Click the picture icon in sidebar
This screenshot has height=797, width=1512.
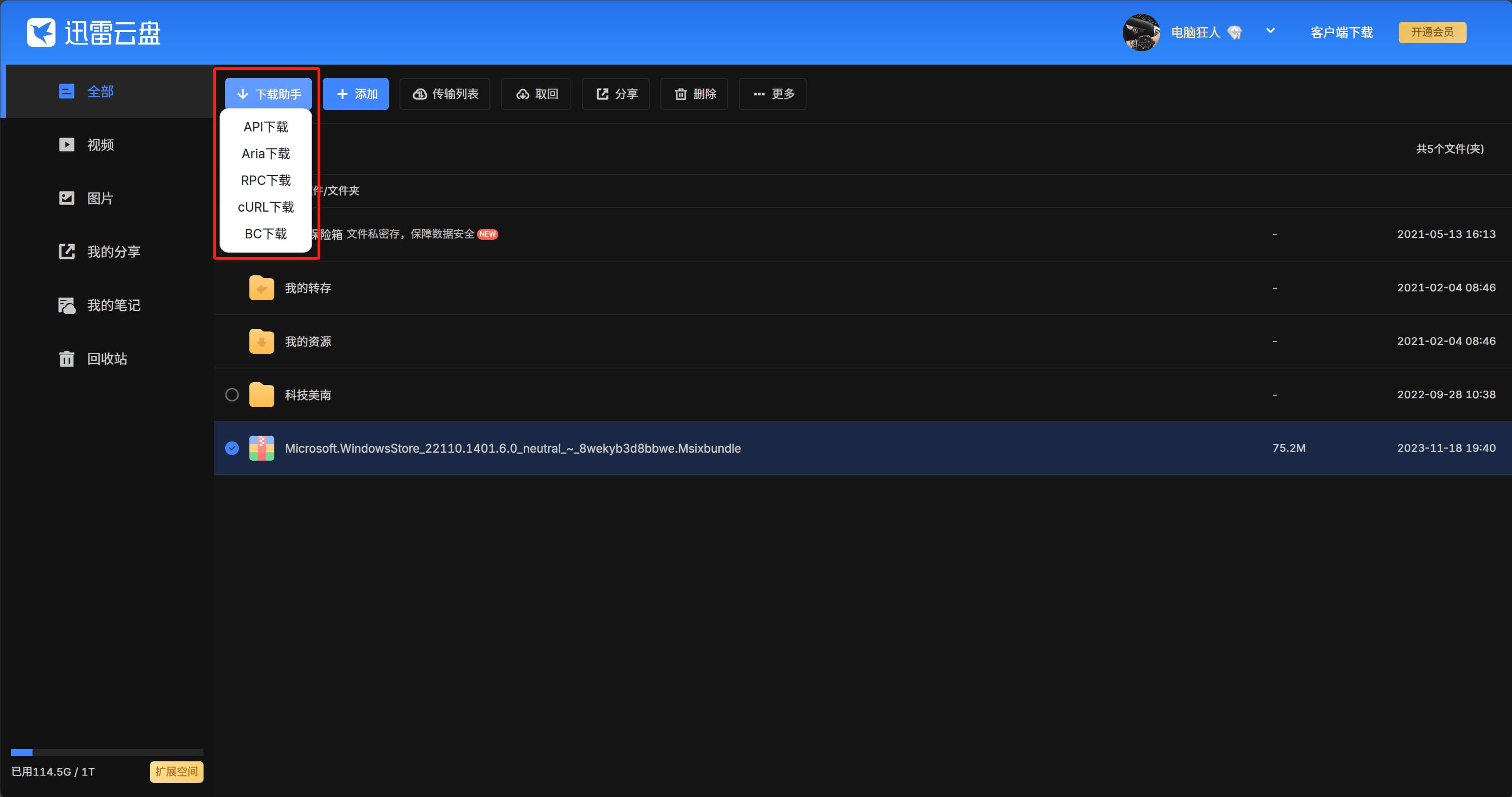(67, 198)
